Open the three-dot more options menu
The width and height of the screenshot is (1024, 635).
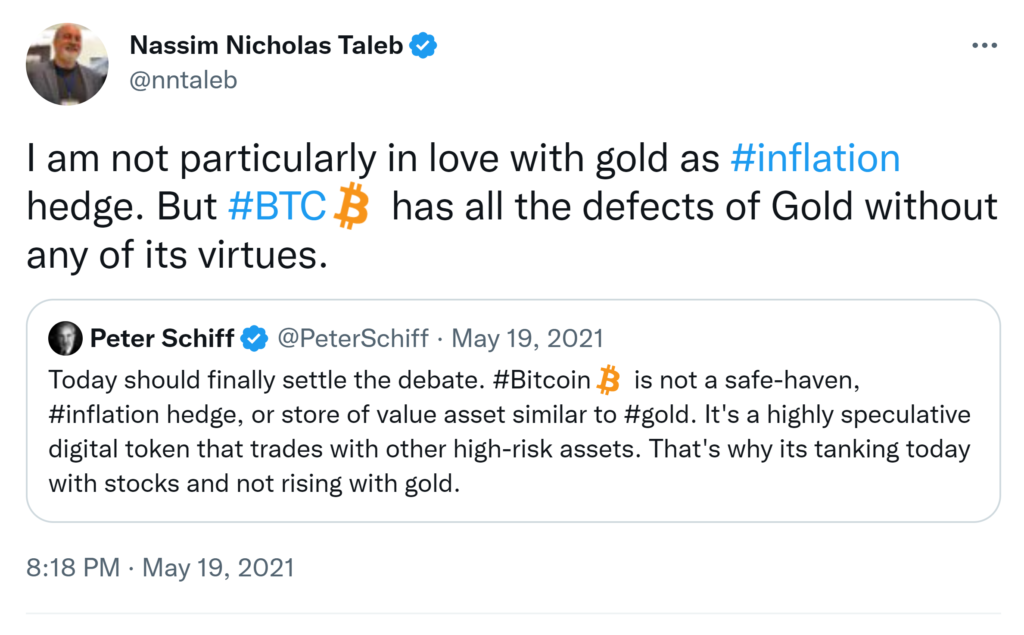984,47
